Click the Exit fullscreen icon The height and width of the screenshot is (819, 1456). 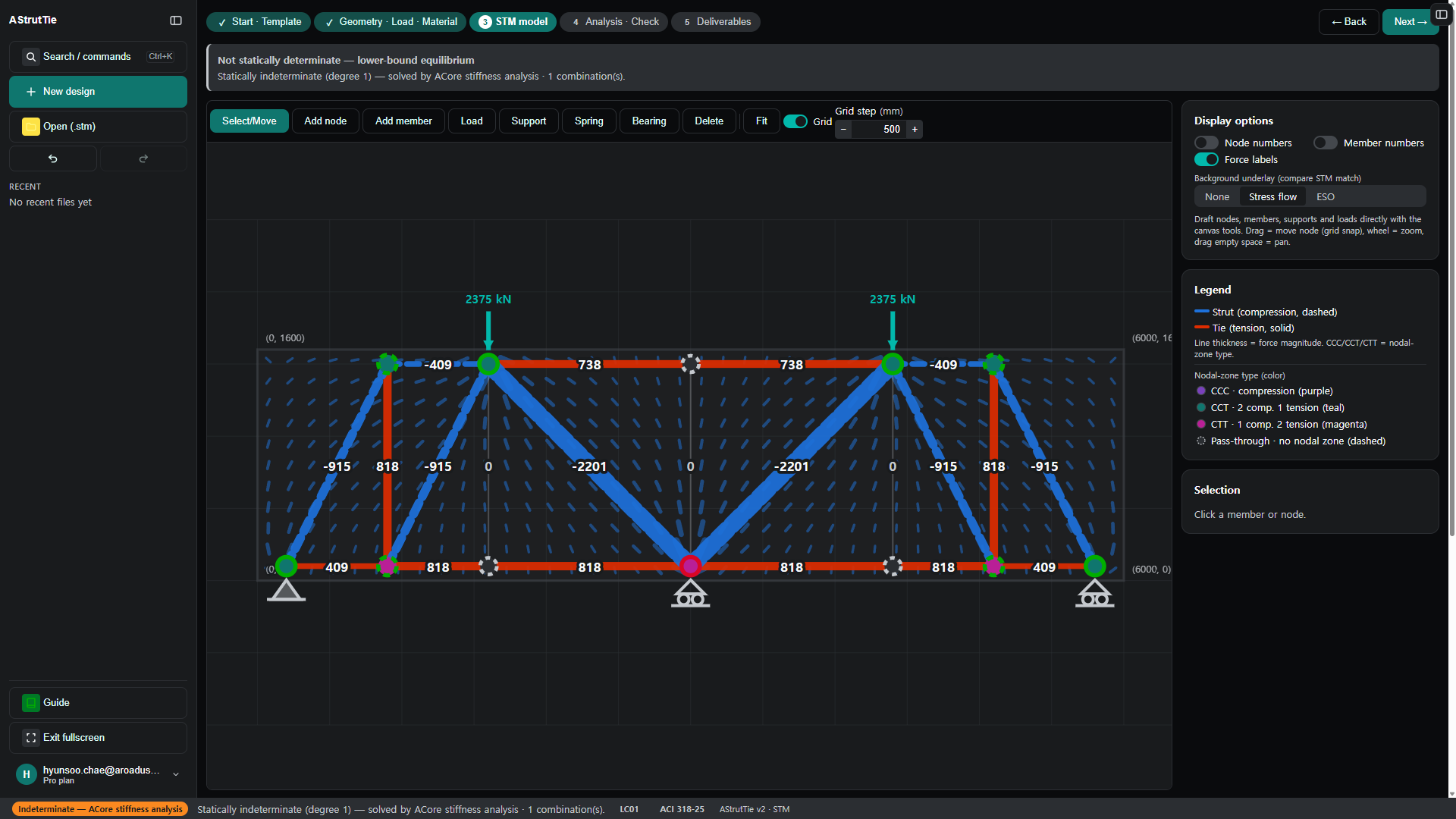pos(31,738)
